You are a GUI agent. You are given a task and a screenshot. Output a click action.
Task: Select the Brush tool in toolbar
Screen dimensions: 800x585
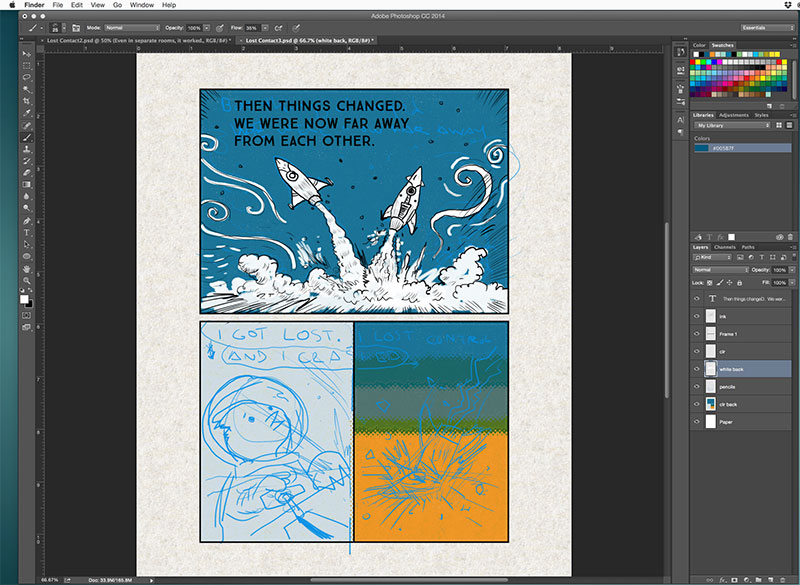click(27, 137)
